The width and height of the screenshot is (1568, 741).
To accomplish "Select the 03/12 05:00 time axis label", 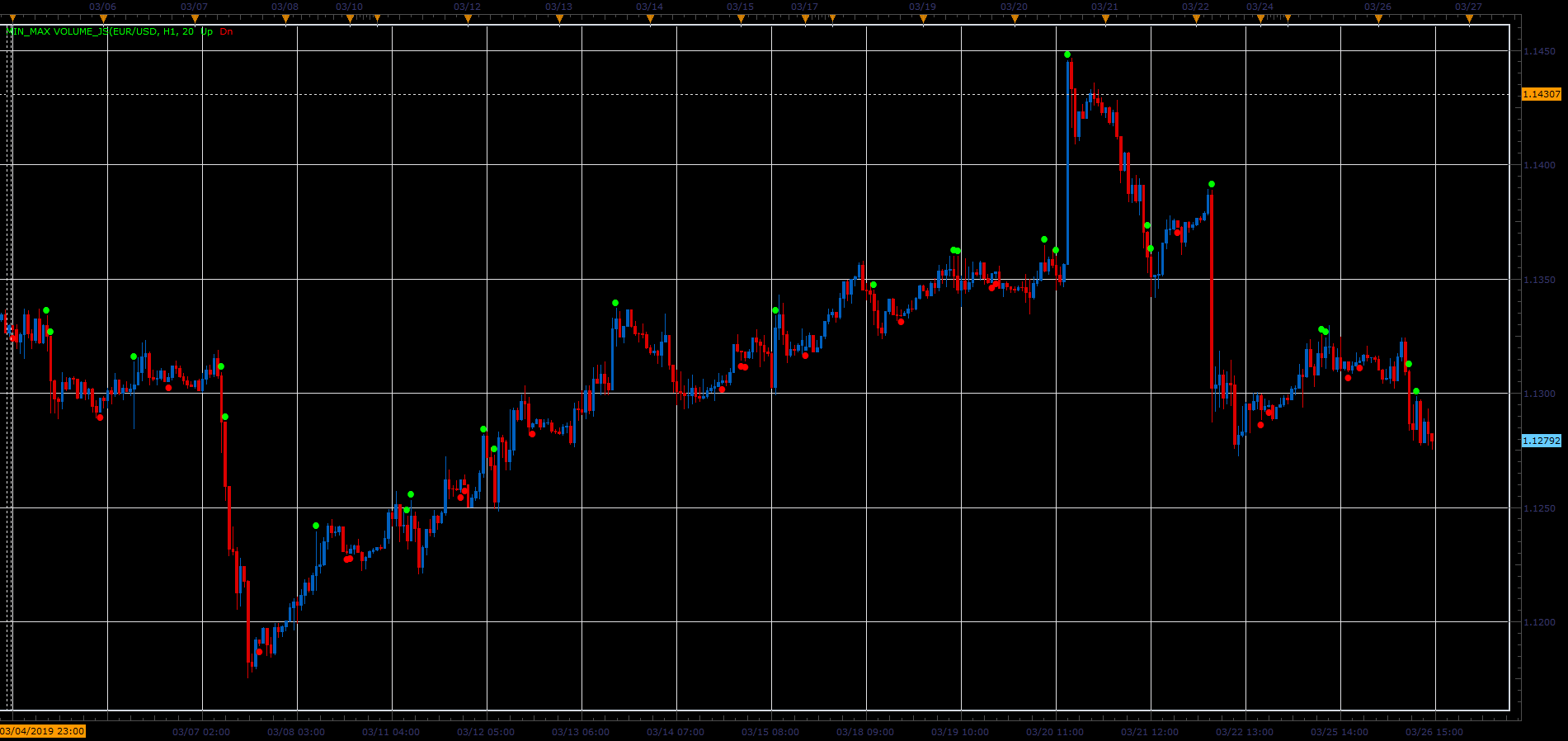I will pos(486,732).
